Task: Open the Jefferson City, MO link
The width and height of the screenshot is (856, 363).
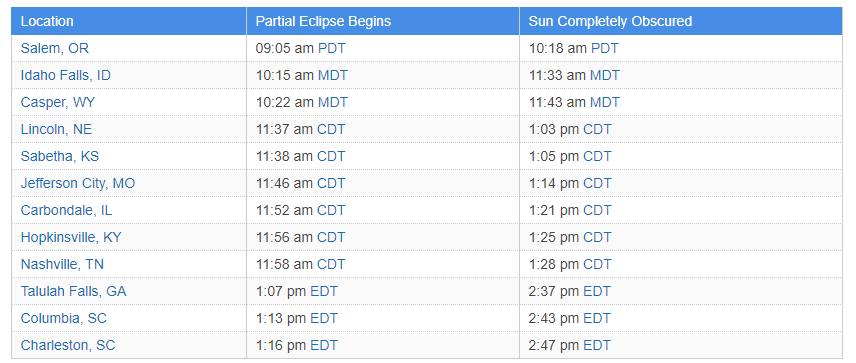Action: coord(78,183)
